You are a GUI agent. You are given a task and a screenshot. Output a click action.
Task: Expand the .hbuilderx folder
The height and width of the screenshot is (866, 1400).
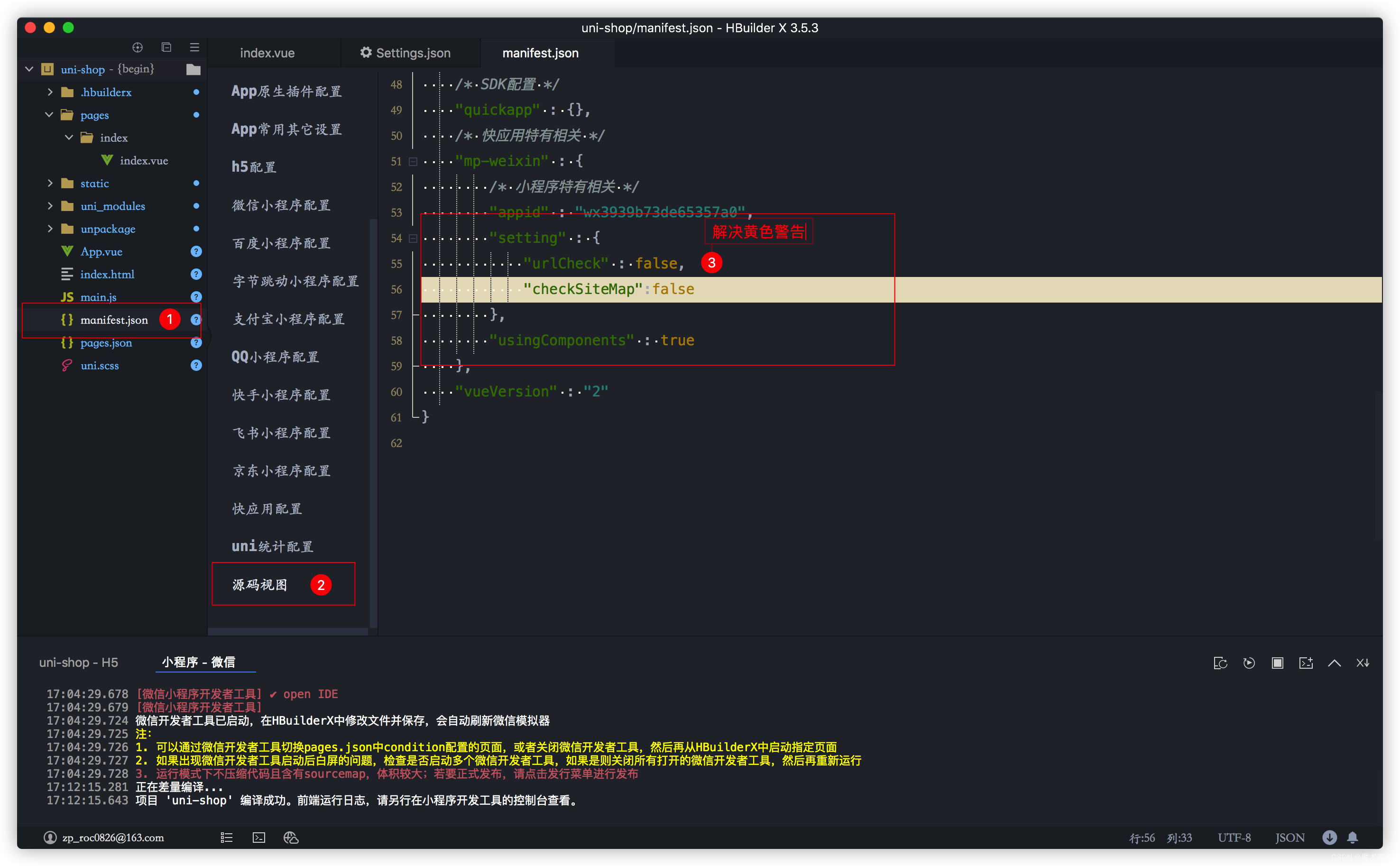(x=50, y=92)
